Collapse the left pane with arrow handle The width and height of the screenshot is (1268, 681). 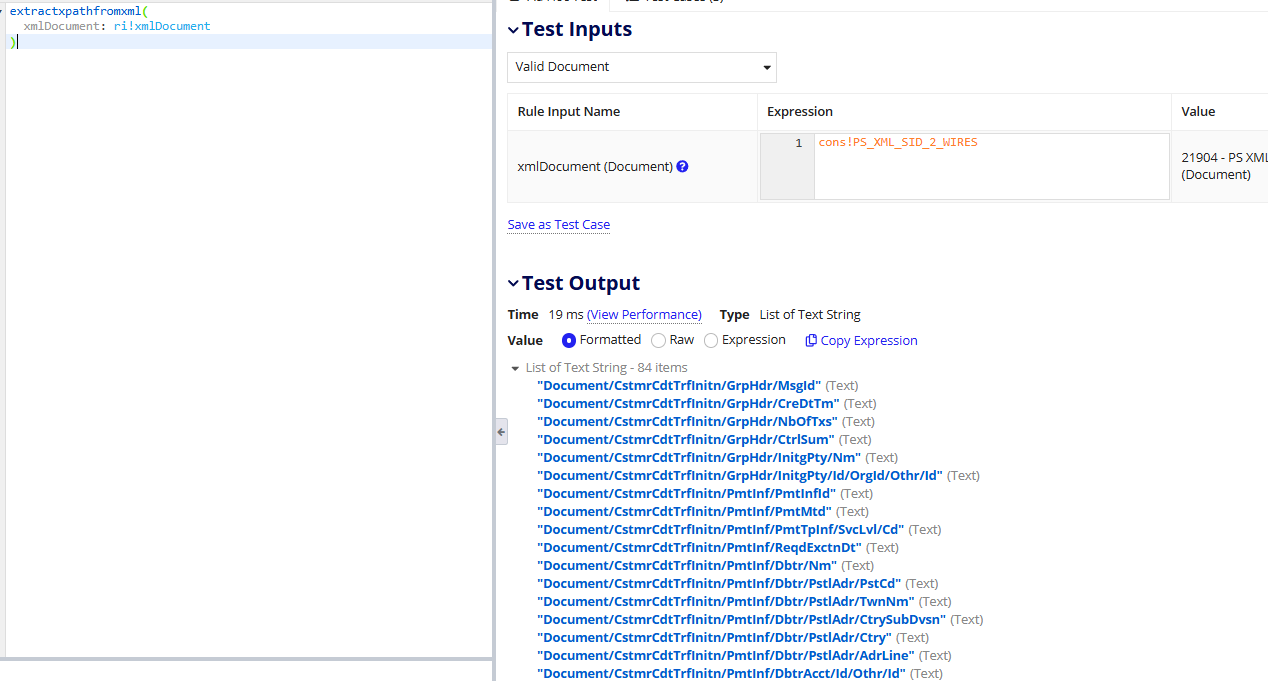coord(501,432)
